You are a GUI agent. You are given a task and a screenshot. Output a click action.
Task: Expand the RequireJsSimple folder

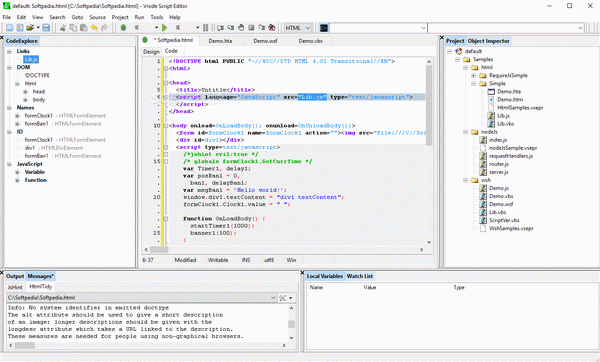474,75
